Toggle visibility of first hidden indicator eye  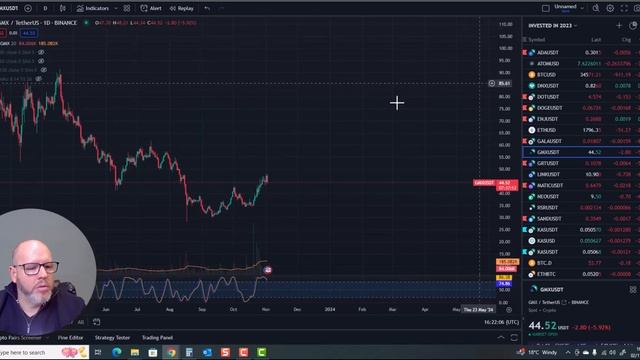(x=41, y=53)
